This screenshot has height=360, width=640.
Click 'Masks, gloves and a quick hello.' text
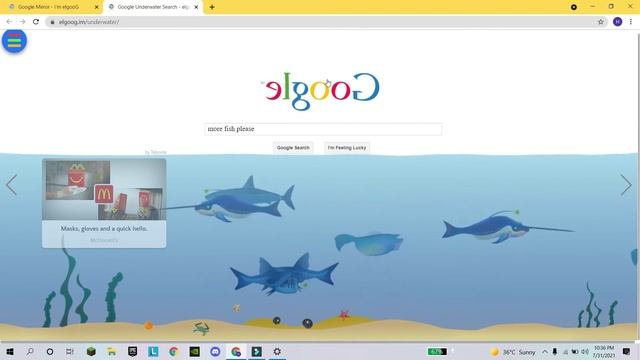coord(104,229)
